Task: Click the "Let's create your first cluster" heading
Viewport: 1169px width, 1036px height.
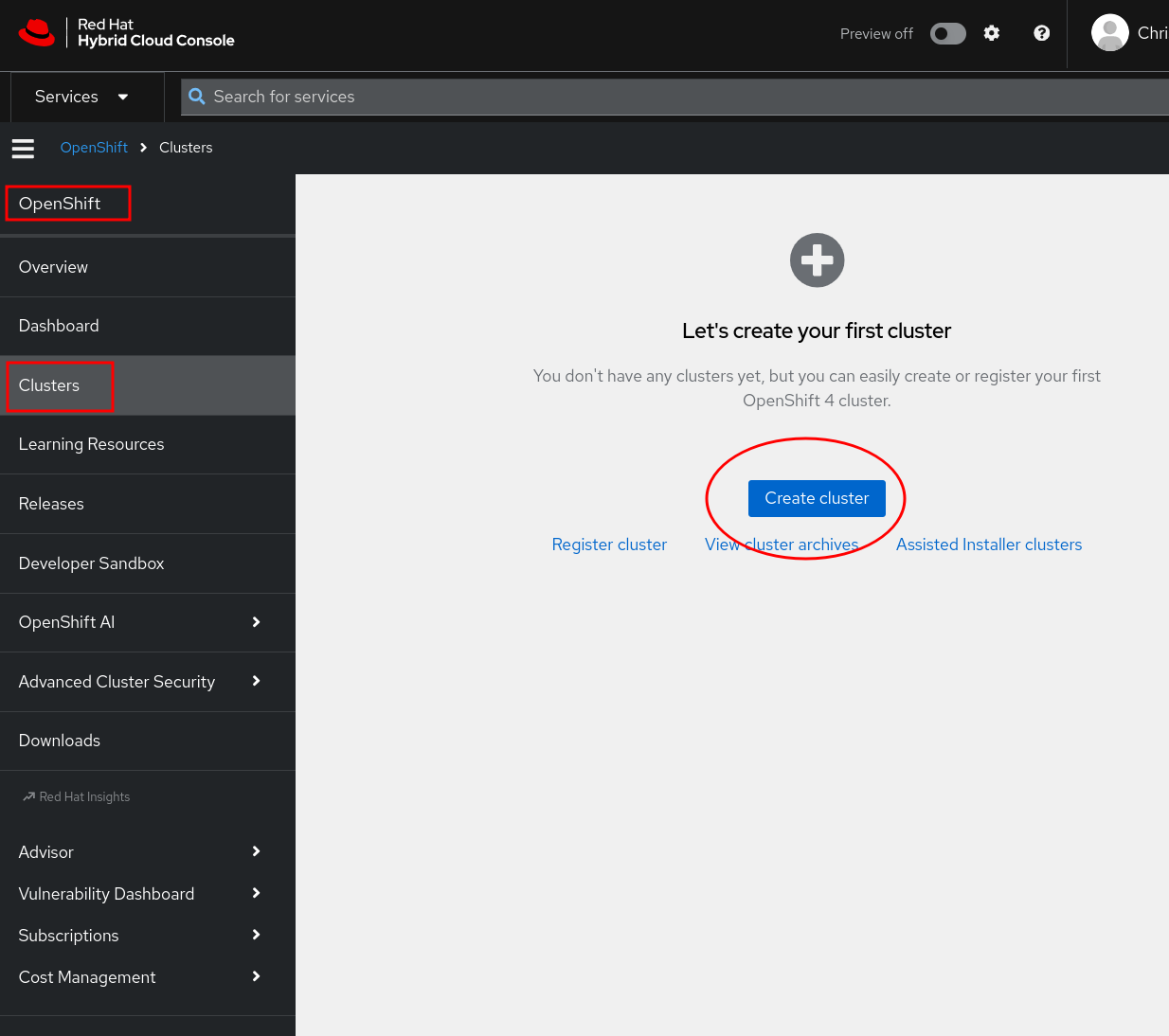Action: 817,330
